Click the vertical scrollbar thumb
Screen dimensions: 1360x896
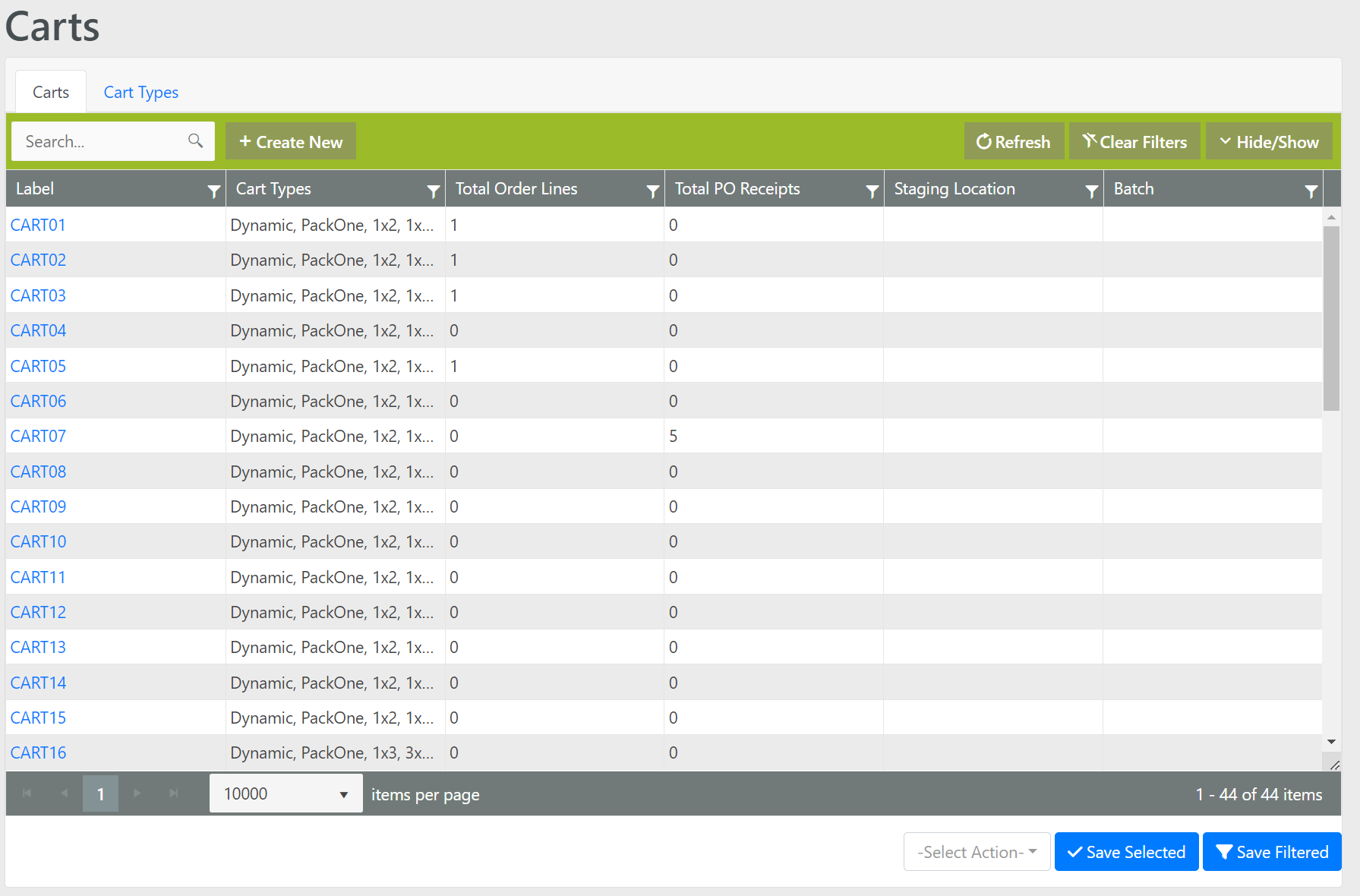(1331, 318)
